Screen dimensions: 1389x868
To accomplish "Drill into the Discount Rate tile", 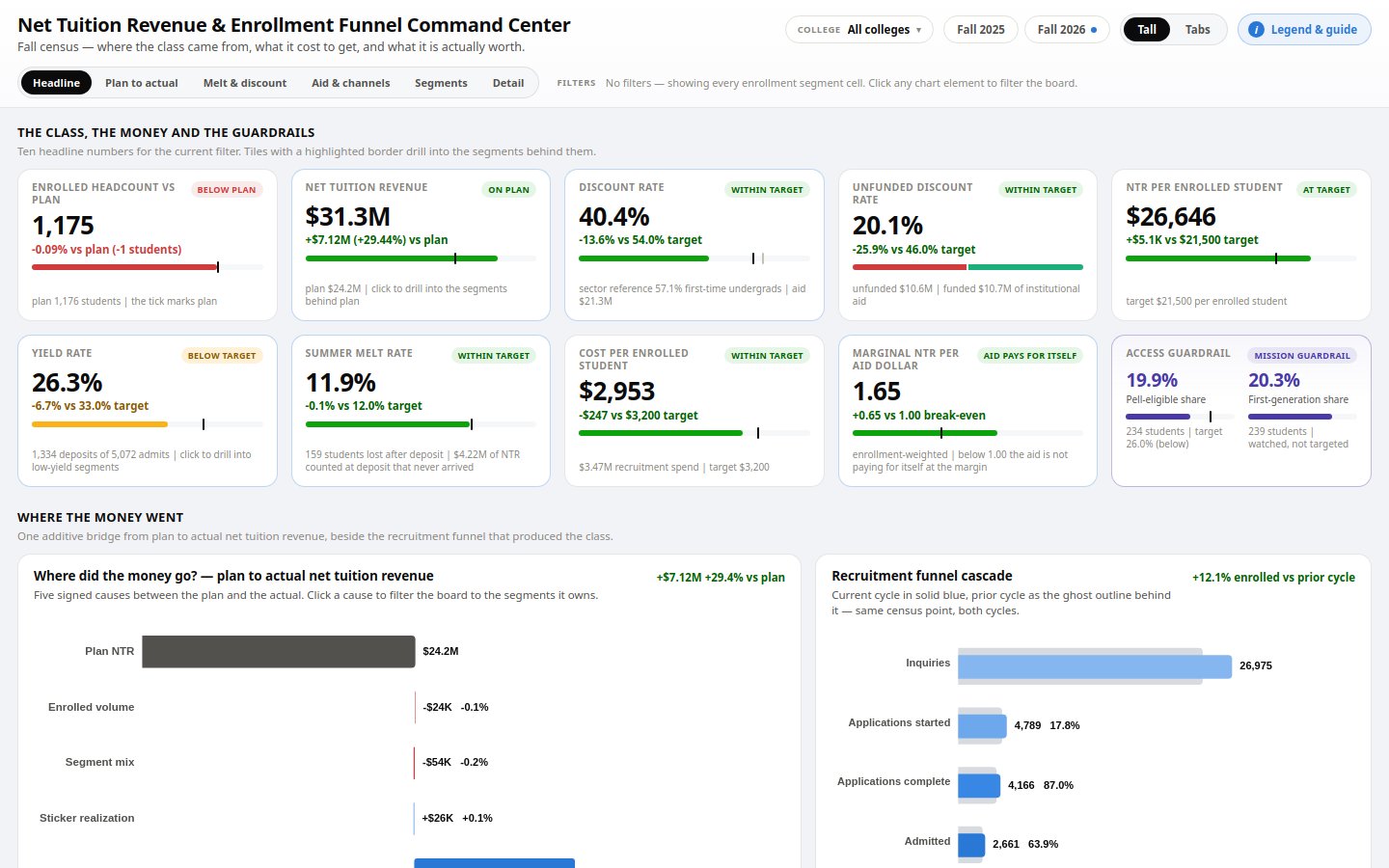I will click(694, 245).
